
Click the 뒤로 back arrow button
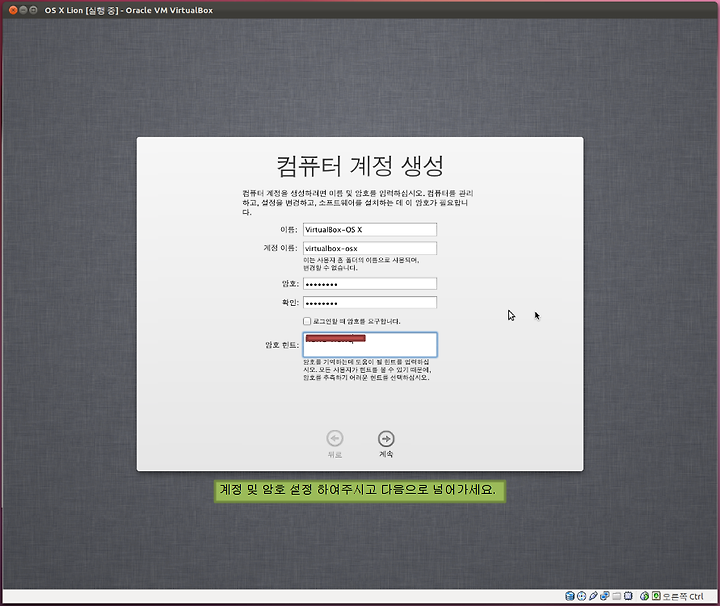[x=335, y=439]
